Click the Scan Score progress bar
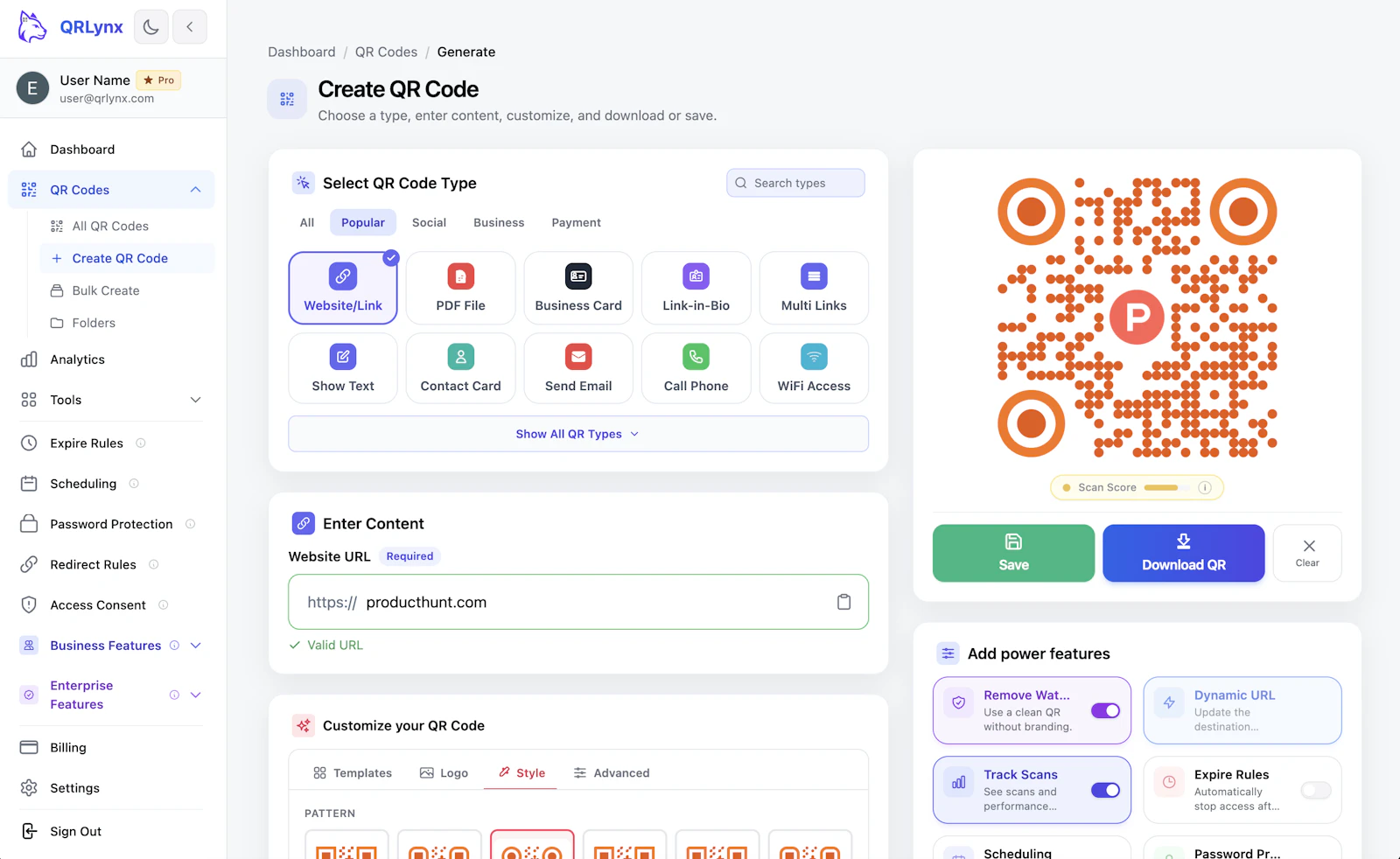The height and width of the screenshot is (859, 1400). (x=1166, y=487)
